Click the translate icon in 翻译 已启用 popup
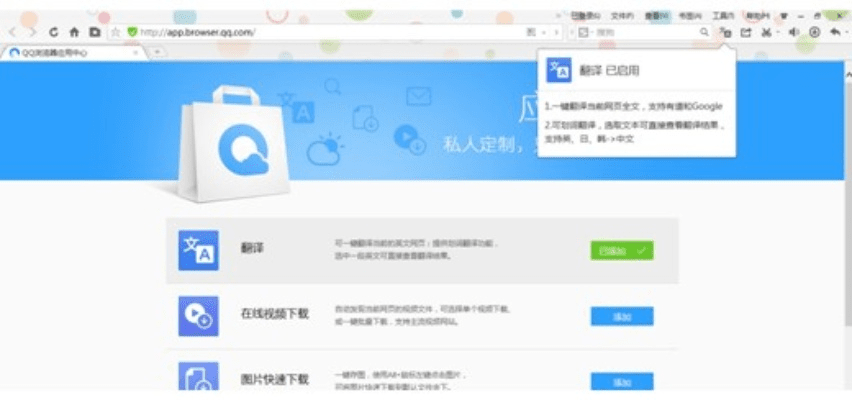The image size is (852, 400). click(559, 70)
